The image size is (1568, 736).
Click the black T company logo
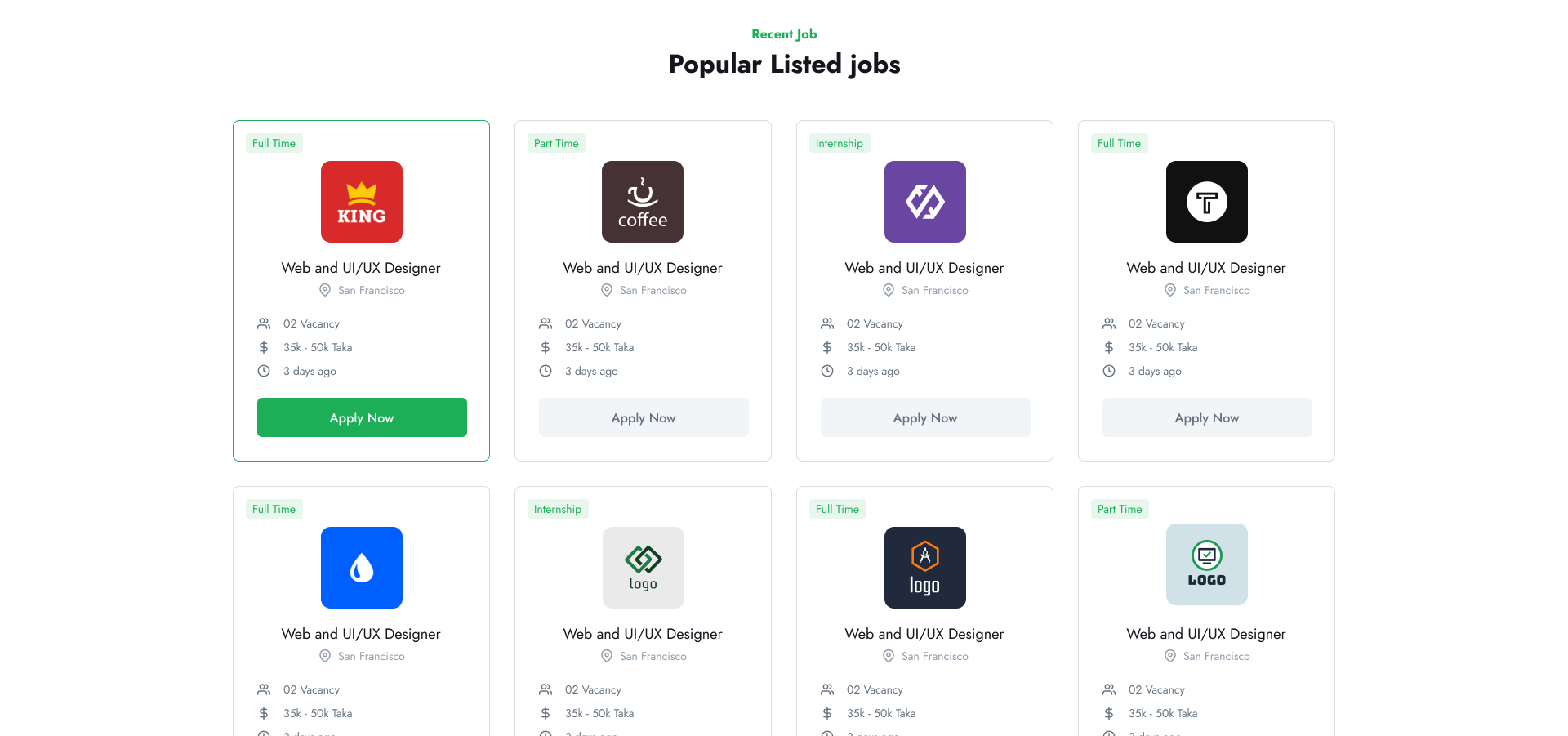pyautogui.click(x=1206, y=202)
